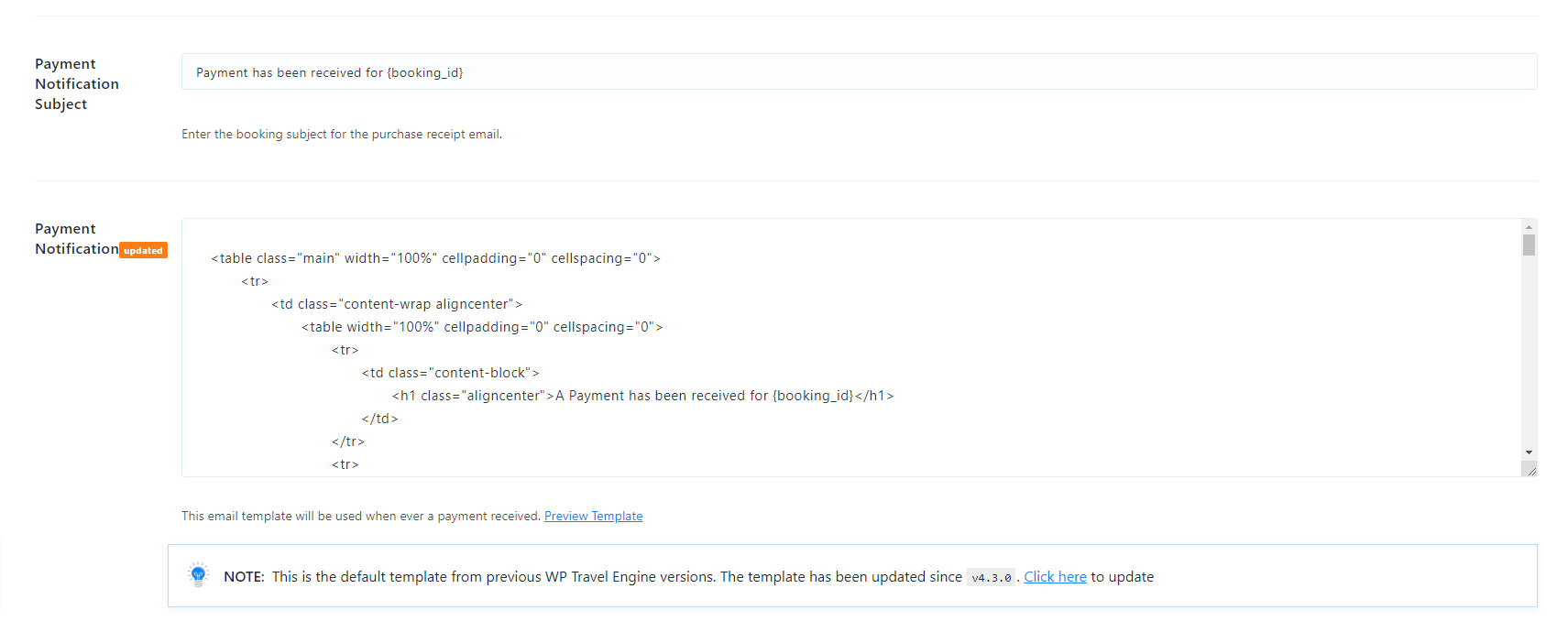Click the Payment Notification Subject input field
Viewport: 1568px width, 632px height.
click(x=859, y=71)
